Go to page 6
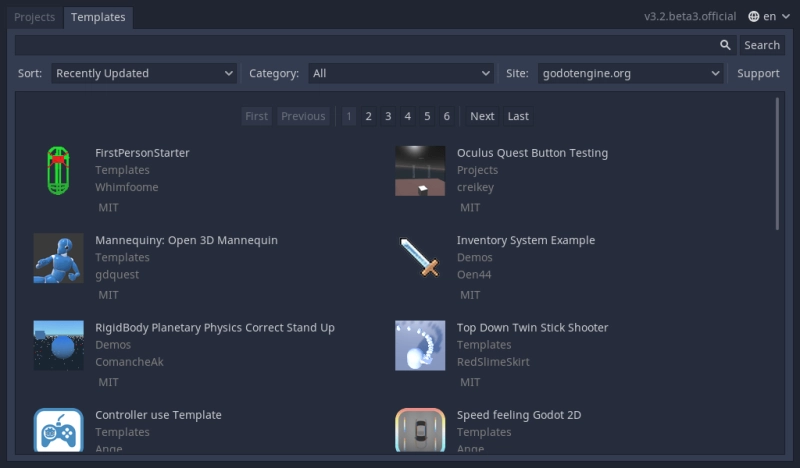The image size is (800, 468). (446, 116)
